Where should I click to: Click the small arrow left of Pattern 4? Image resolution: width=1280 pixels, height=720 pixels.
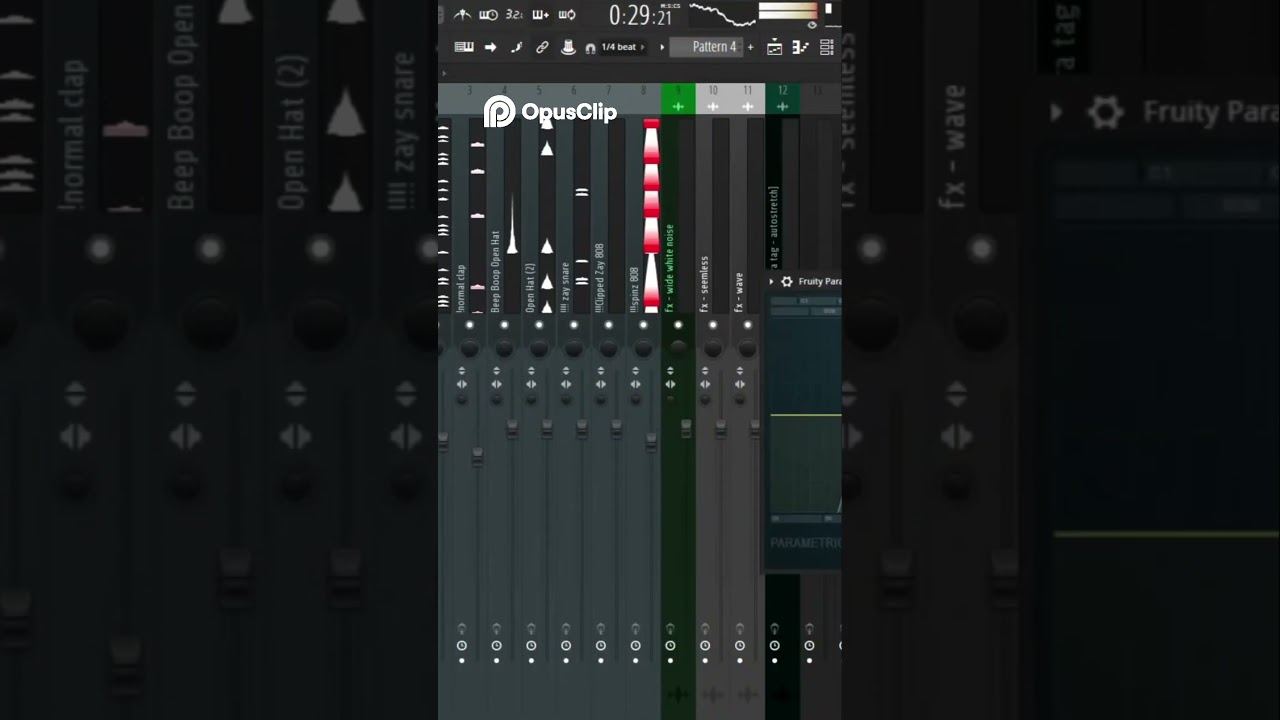[661, 47]
